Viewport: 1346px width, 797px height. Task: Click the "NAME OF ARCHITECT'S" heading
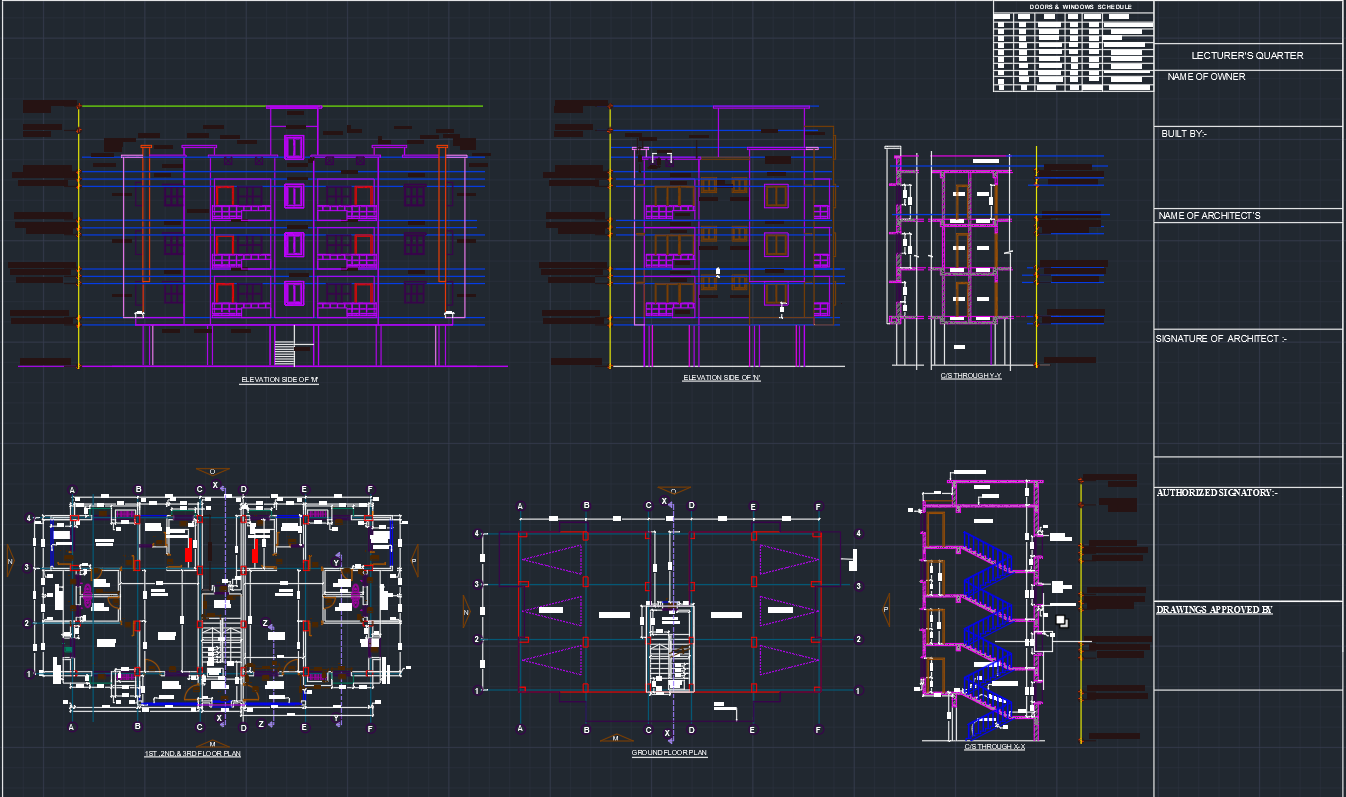tap(1209, 216)
